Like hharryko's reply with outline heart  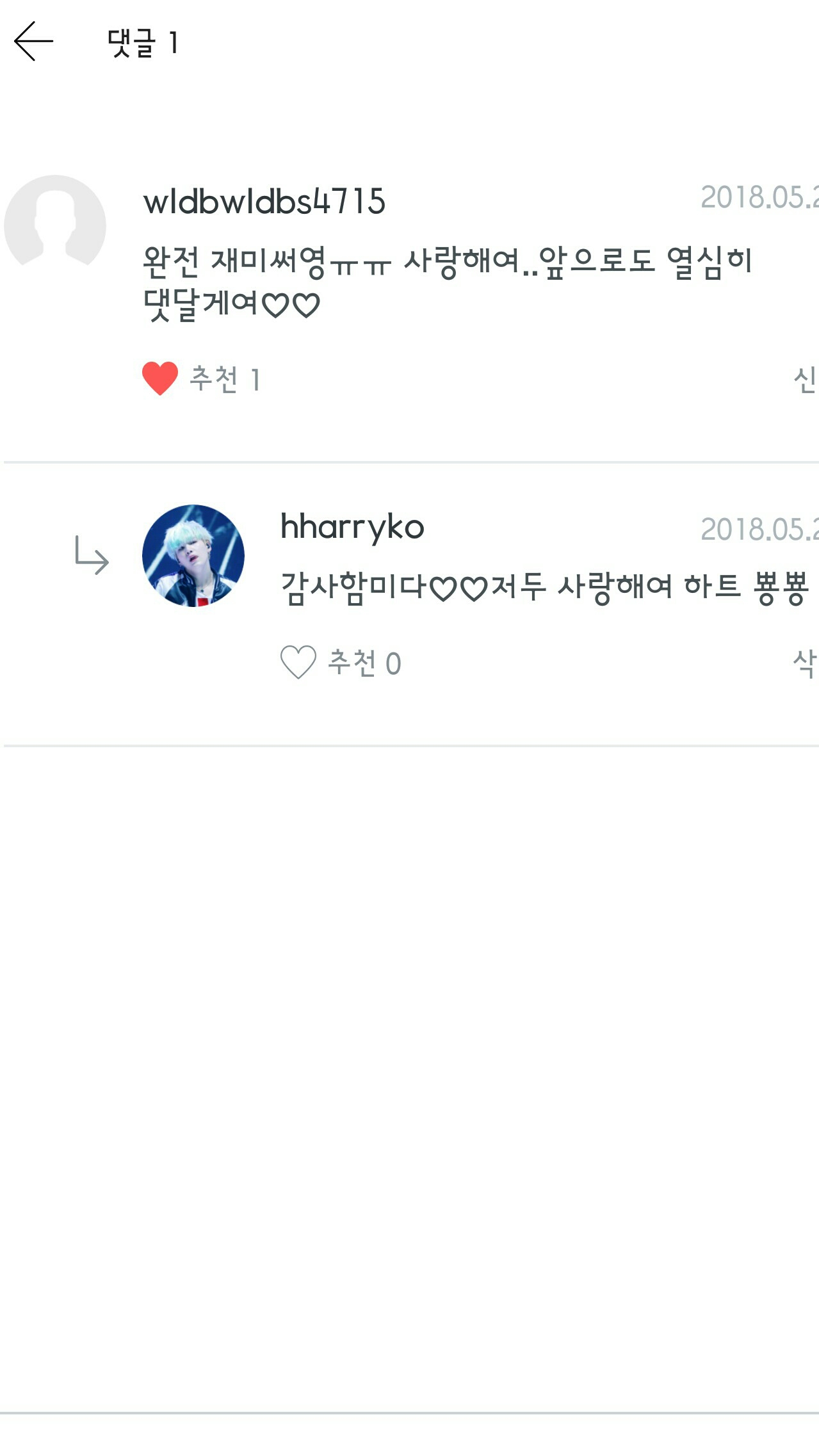click(x=298, y=662)
